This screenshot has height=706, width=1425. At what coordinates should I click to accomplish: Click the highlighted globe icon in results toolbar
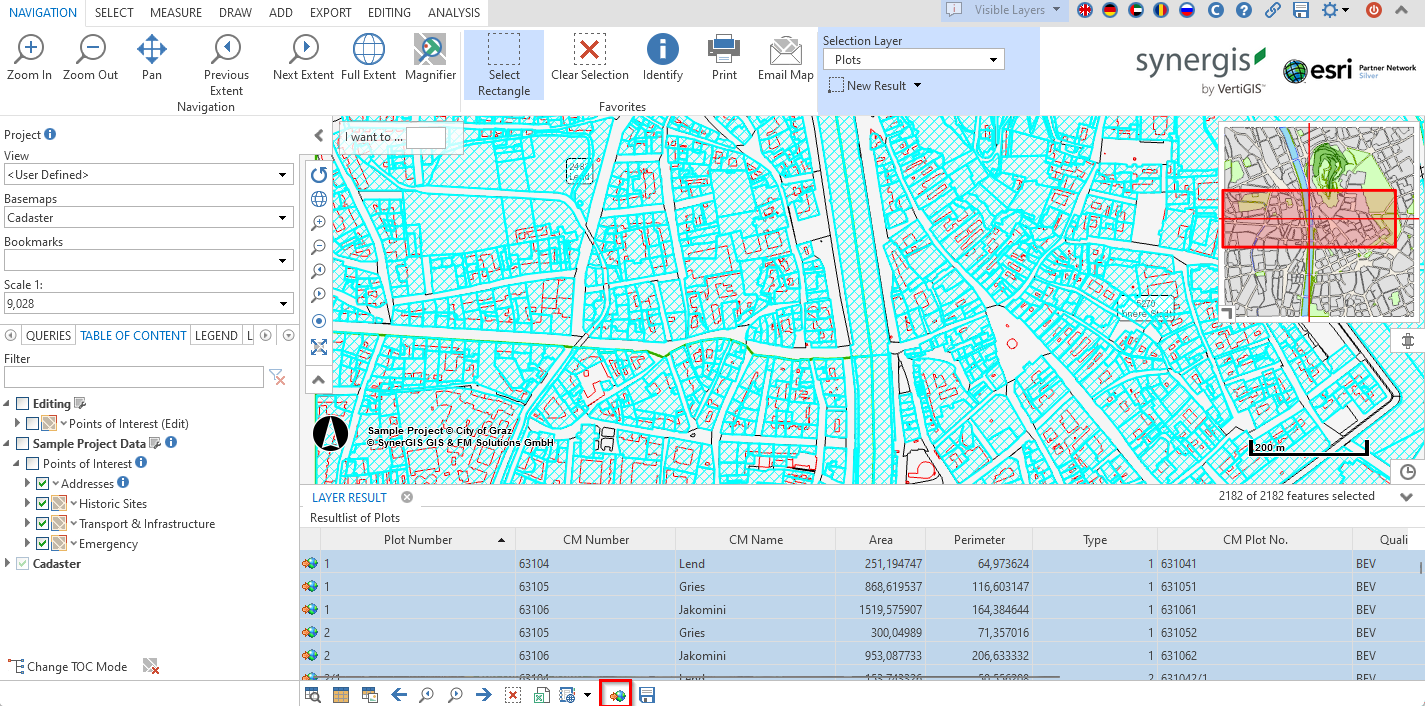click(615, 695)
